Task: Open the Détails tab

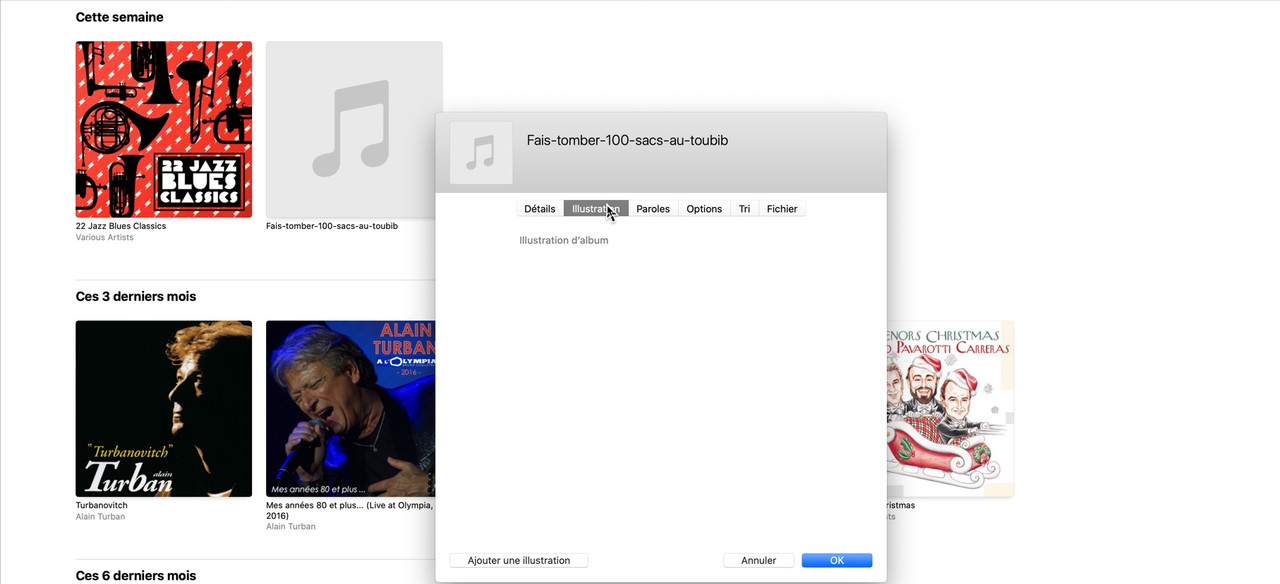Action: click(539, 209)
